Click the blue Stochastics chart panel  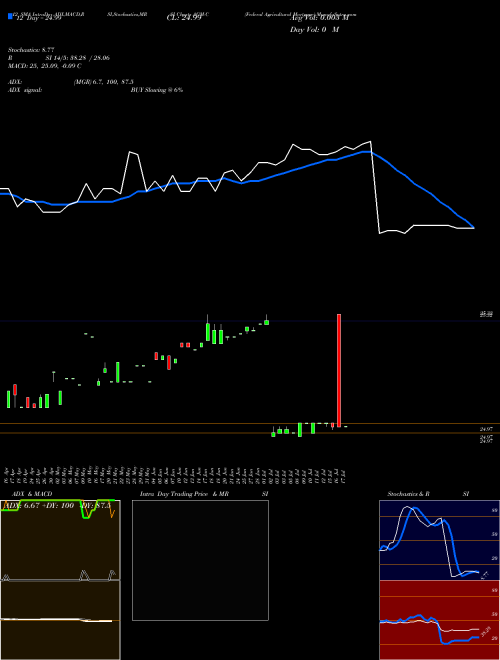pyautogui.click(x=439, y=540)
